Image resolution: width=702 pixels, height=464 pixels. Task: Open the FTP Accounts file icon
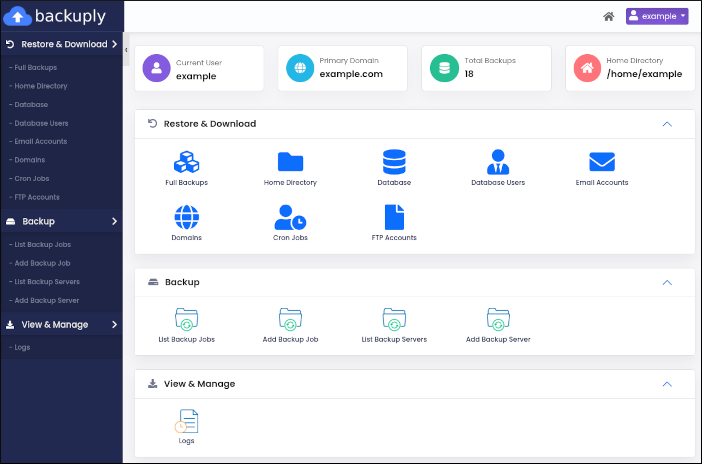394,218
